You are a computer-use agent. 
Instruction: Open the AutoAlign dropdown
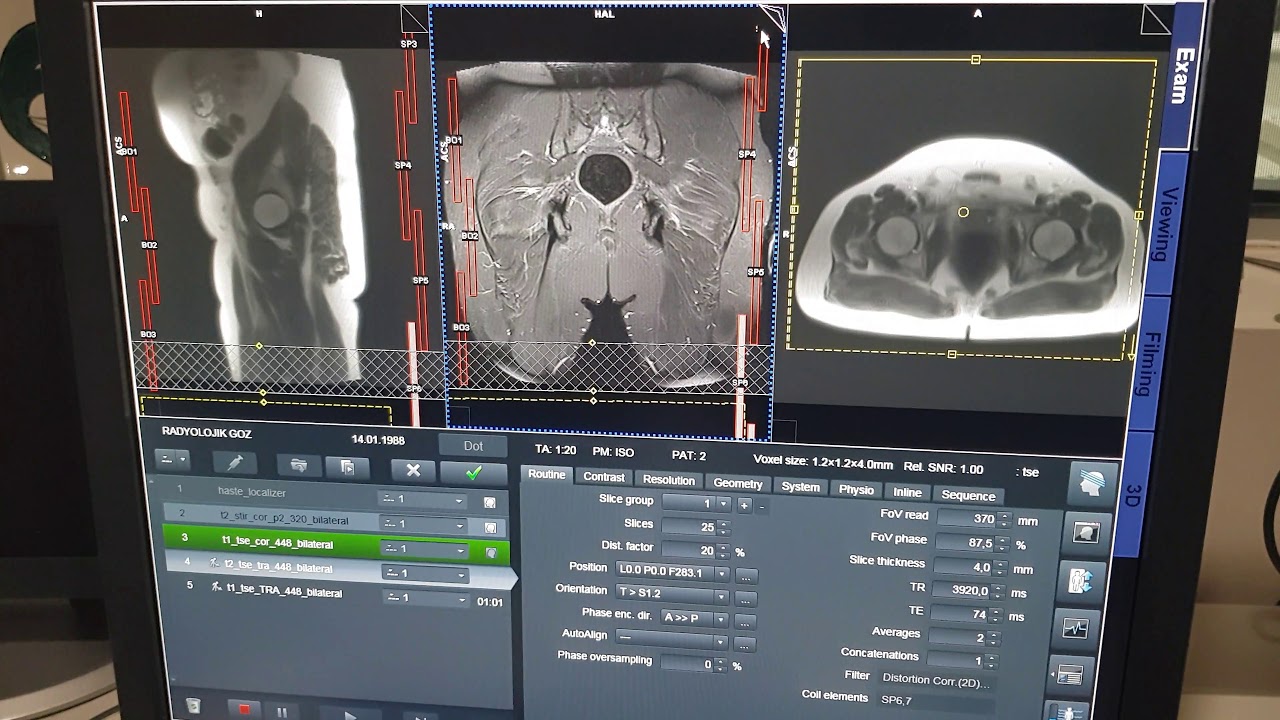click(x=671, y=641)
